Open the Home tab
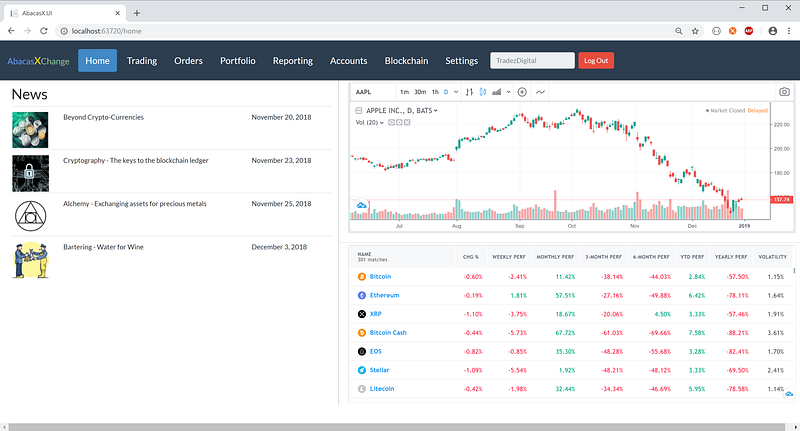Screen dimensions: 800x431 point(97,61)
